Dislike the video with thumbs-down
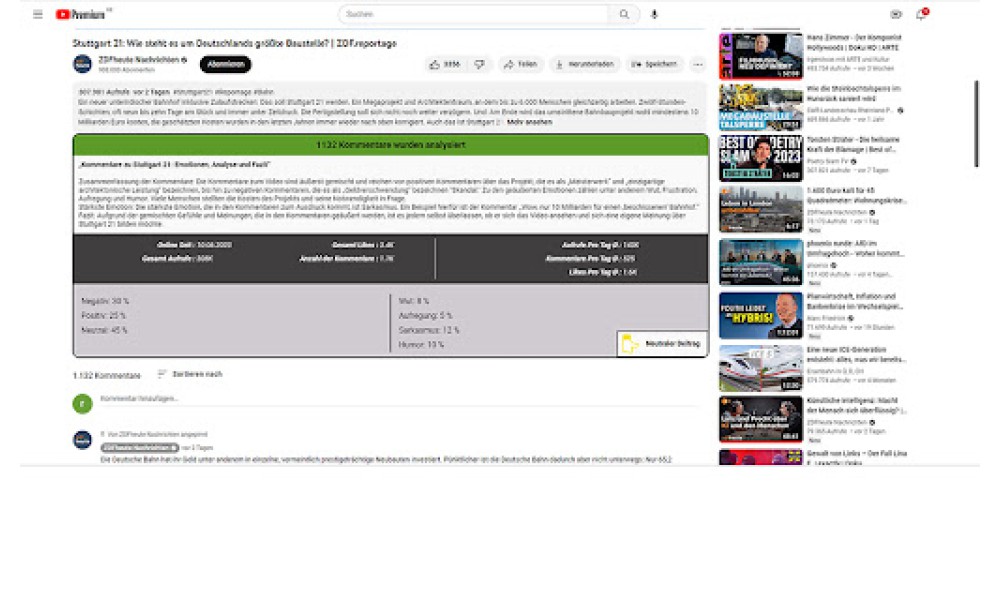Image resolution: width=1000 pixels, height=600 pixels. coord(480,64)
